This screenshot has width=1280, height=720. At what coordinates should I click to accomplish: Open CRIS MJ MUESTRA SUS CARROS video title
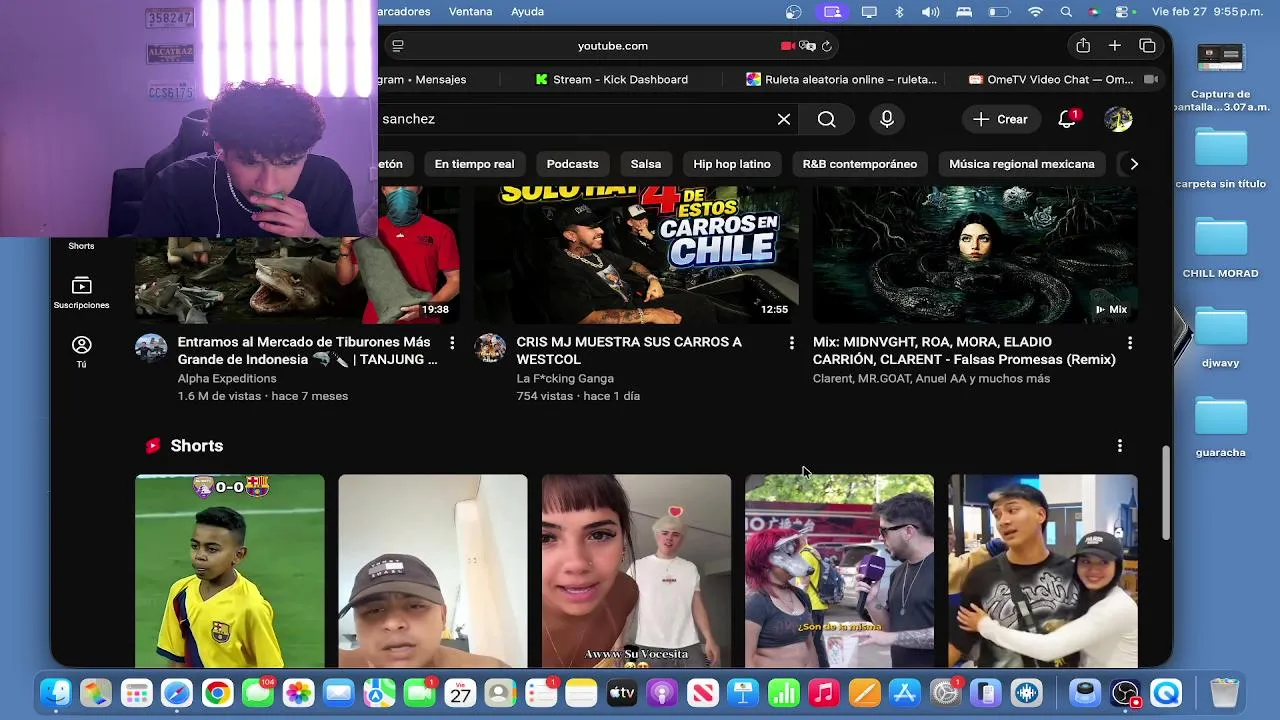coord(629,350)
